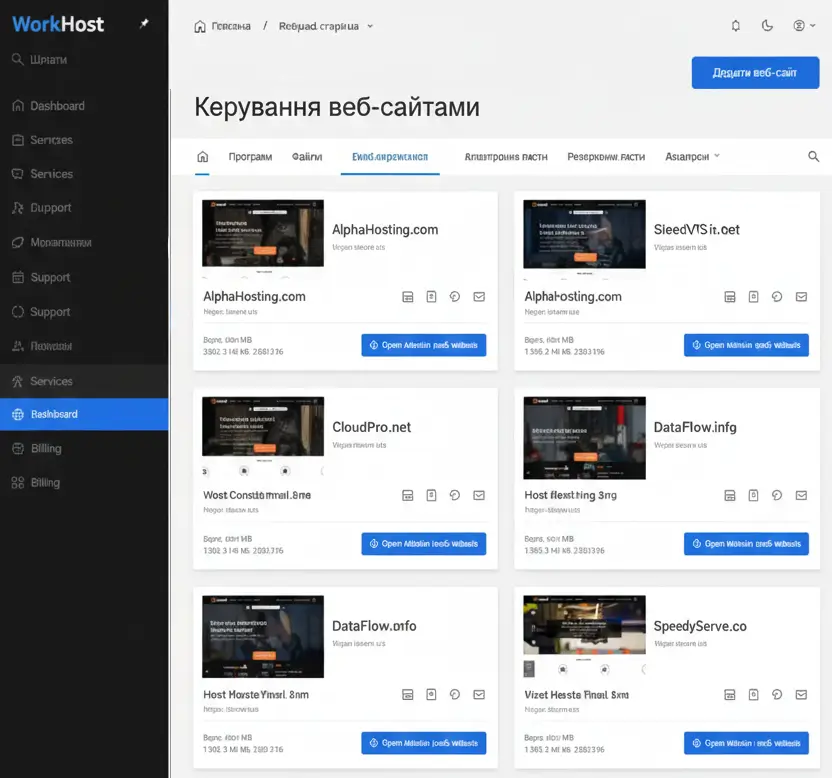The image size is (832, 778).
Task: Click the backup restore icon on CloudPro.net card
Action: click(455, 494)
